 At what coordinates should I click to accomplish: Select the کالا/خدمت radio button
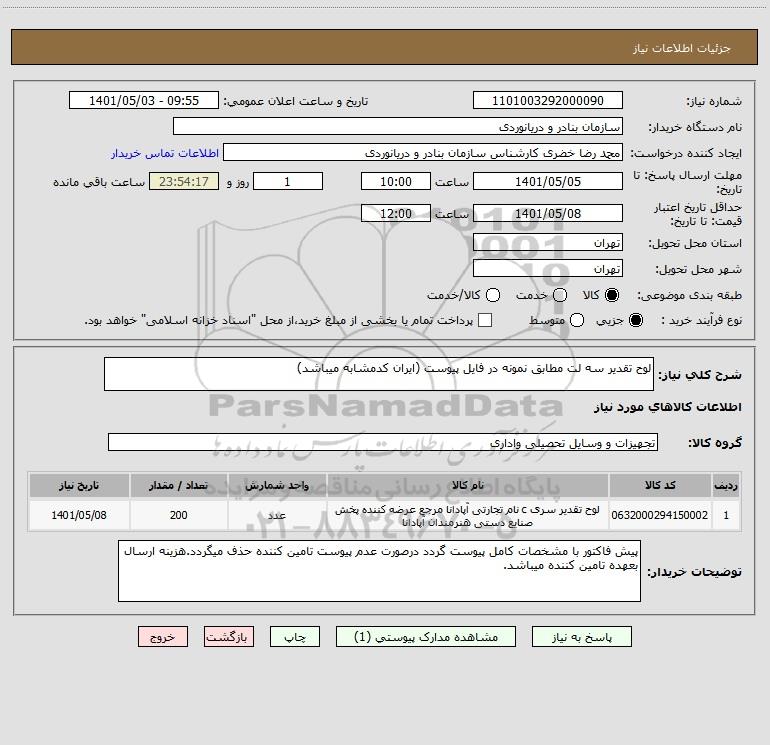click(x=493, y=295)
